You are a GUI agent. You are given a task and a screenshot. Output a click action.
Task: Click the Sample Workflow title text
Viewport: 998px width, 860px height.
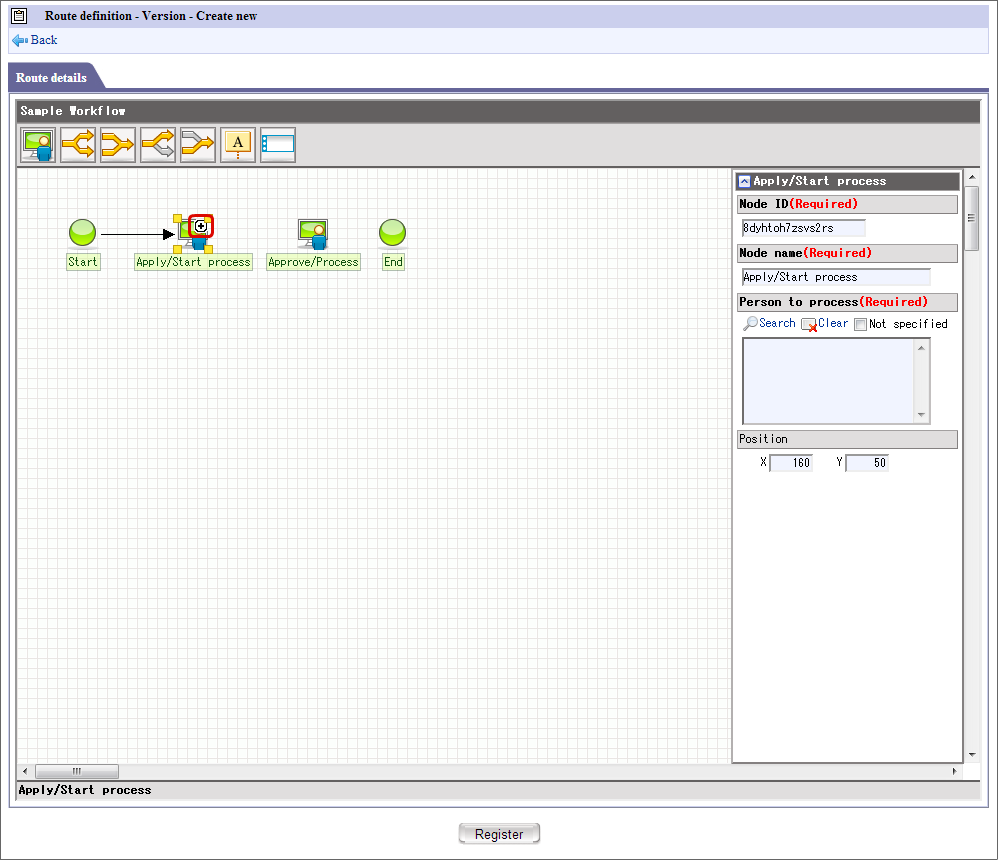click(x=73, y=111)
